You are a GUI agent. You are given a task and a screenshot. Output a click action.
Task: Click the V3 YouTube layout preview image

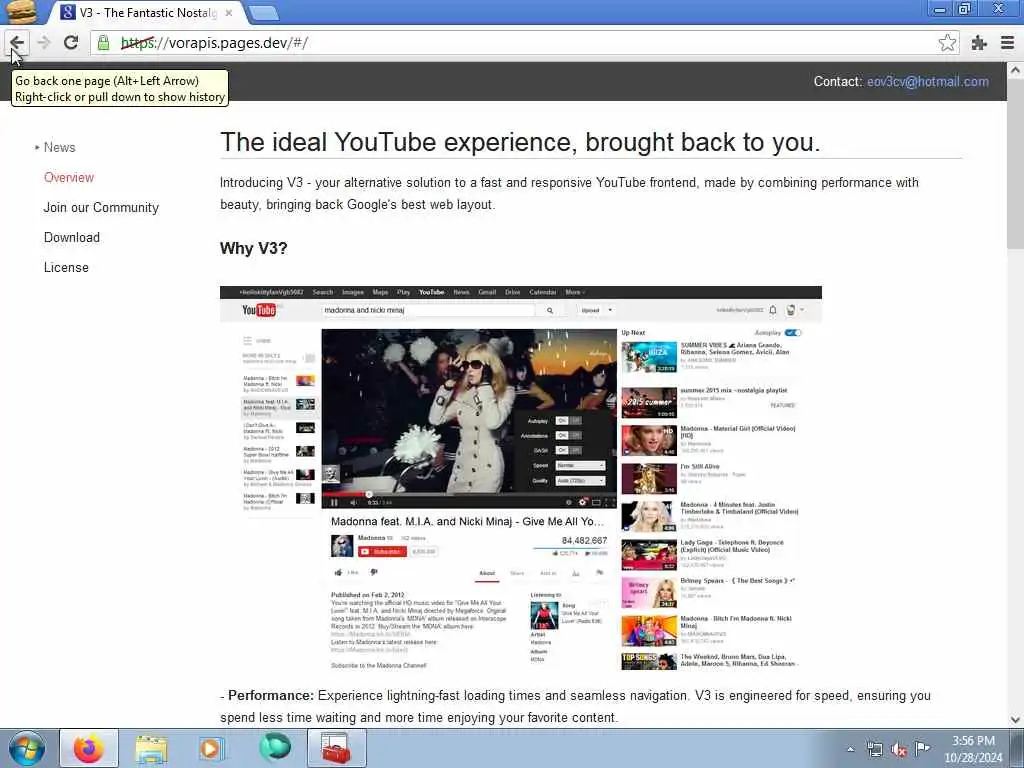[520, 479]
